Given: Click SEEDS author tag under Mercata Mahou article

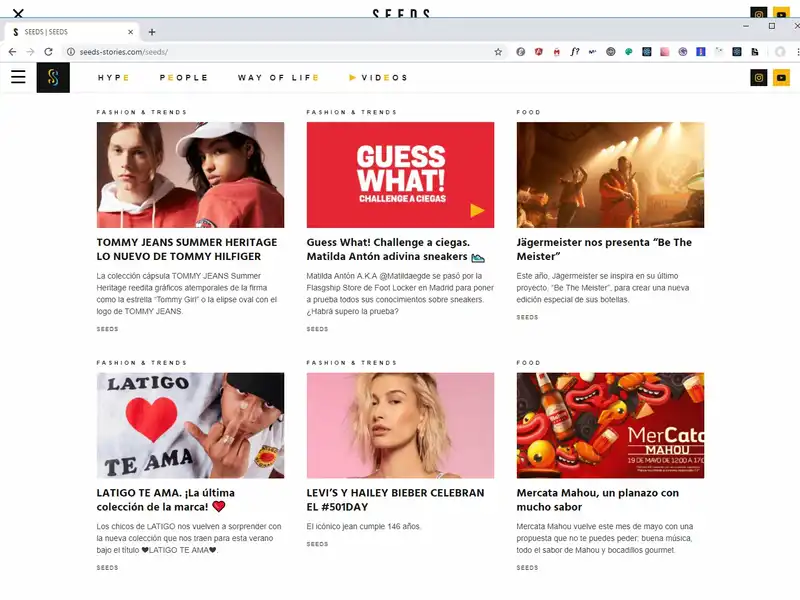Looking at the screenshot, I should [527, 568].
